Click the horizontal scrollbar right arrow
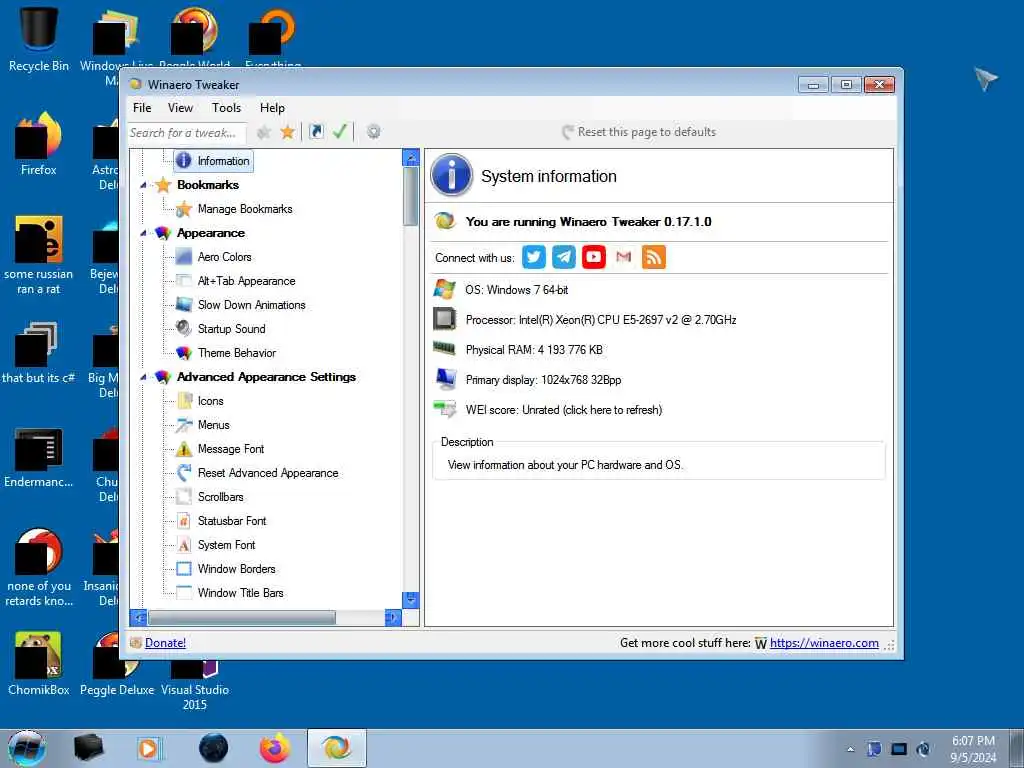The width and height of the screenshot is (1024, 768). click(392, 617)
